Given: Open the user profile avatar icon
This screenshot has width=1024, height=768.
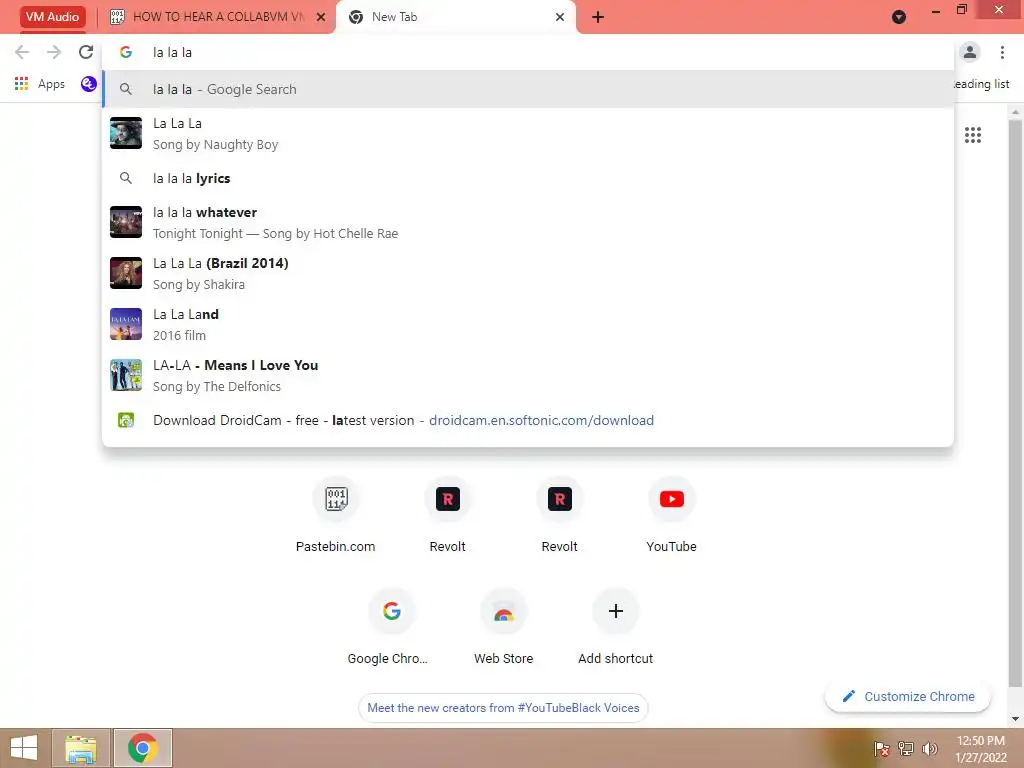Looking at the screenshot, I should (x=970, y=52).
